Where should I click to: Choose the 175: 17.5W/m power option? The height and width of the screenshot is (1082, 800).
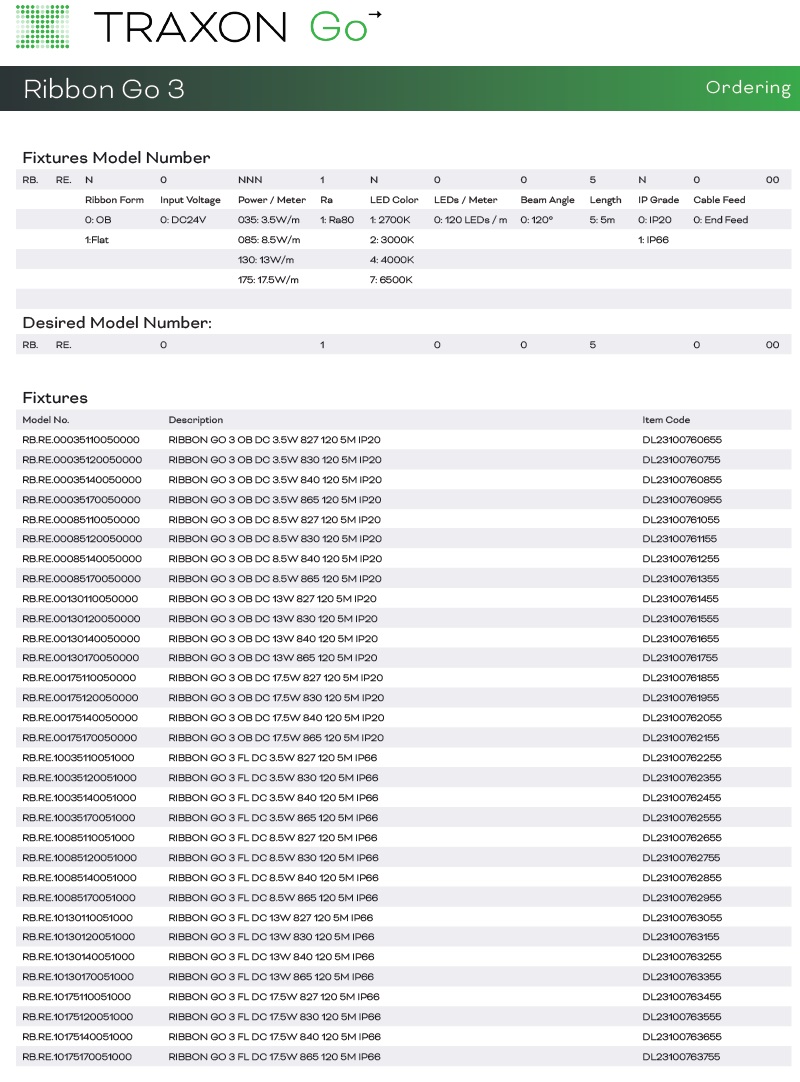[x=268, y=280]
